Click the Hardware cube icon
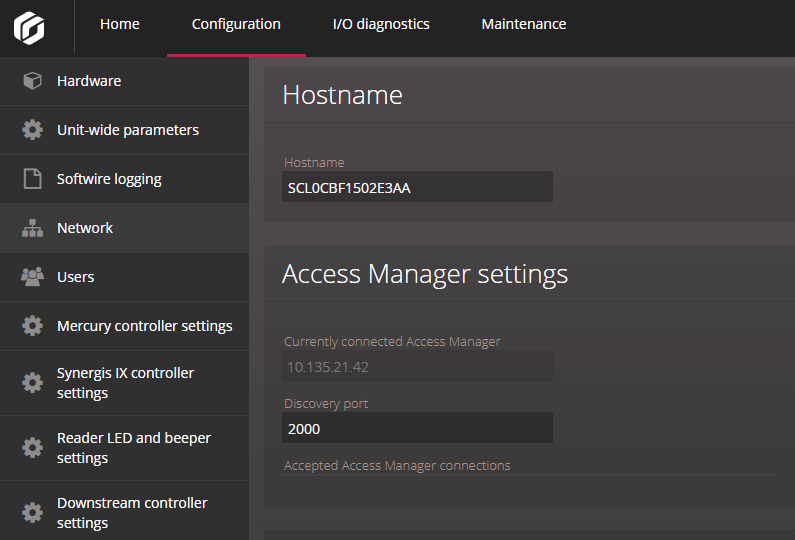This screenshot has width=795, height=540. click(32, 81)
